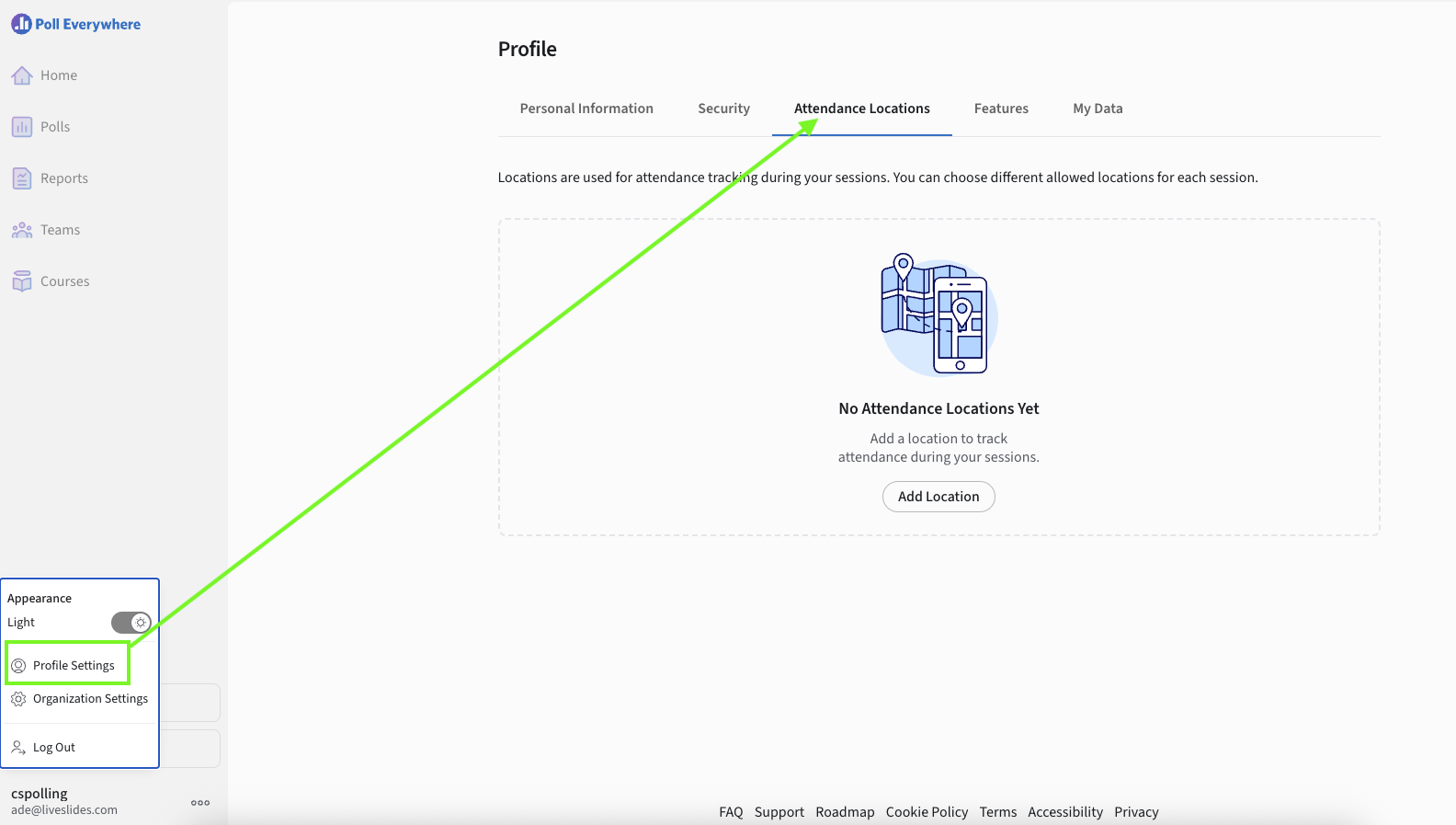The width and height of the screenshot is (1456, 825).
Task: Click the Log Out user icon
Action: tap(18, 747)
